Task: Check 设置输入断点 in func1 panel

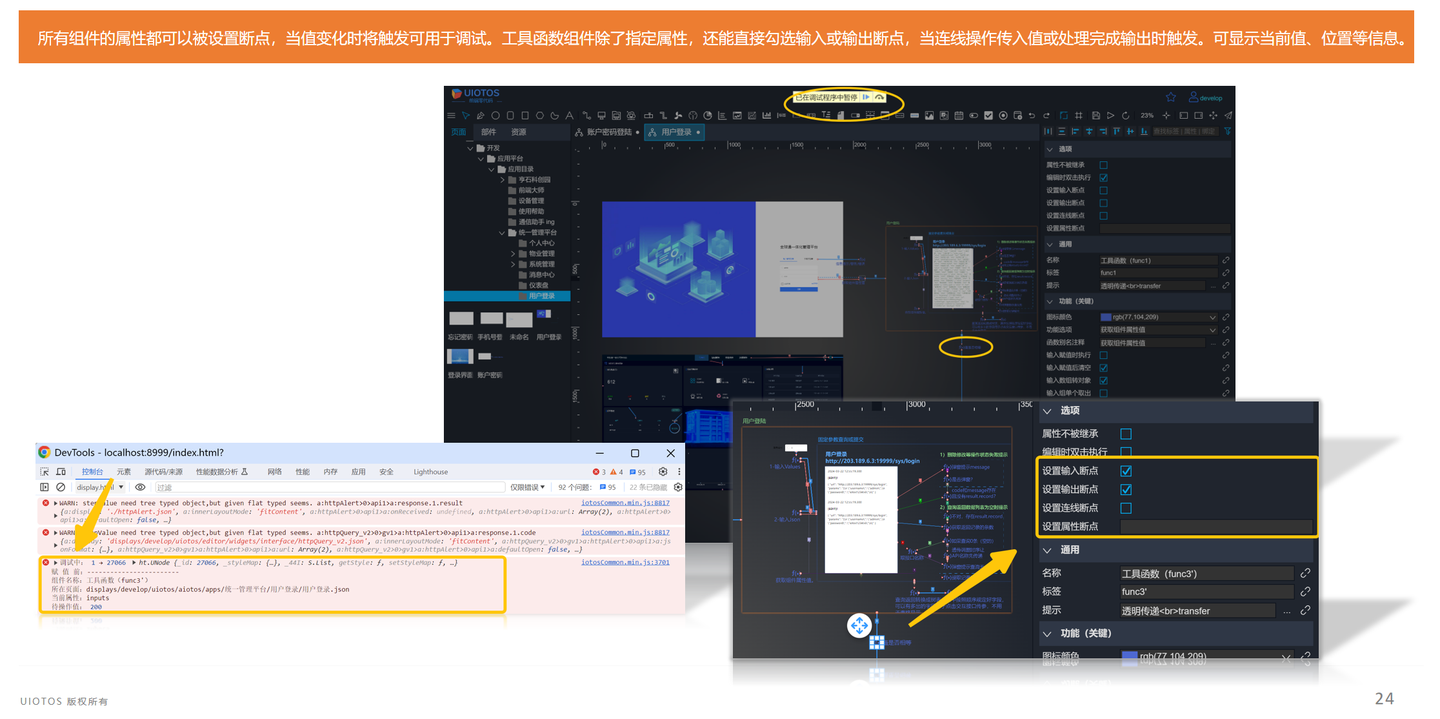Action: 1103,190
